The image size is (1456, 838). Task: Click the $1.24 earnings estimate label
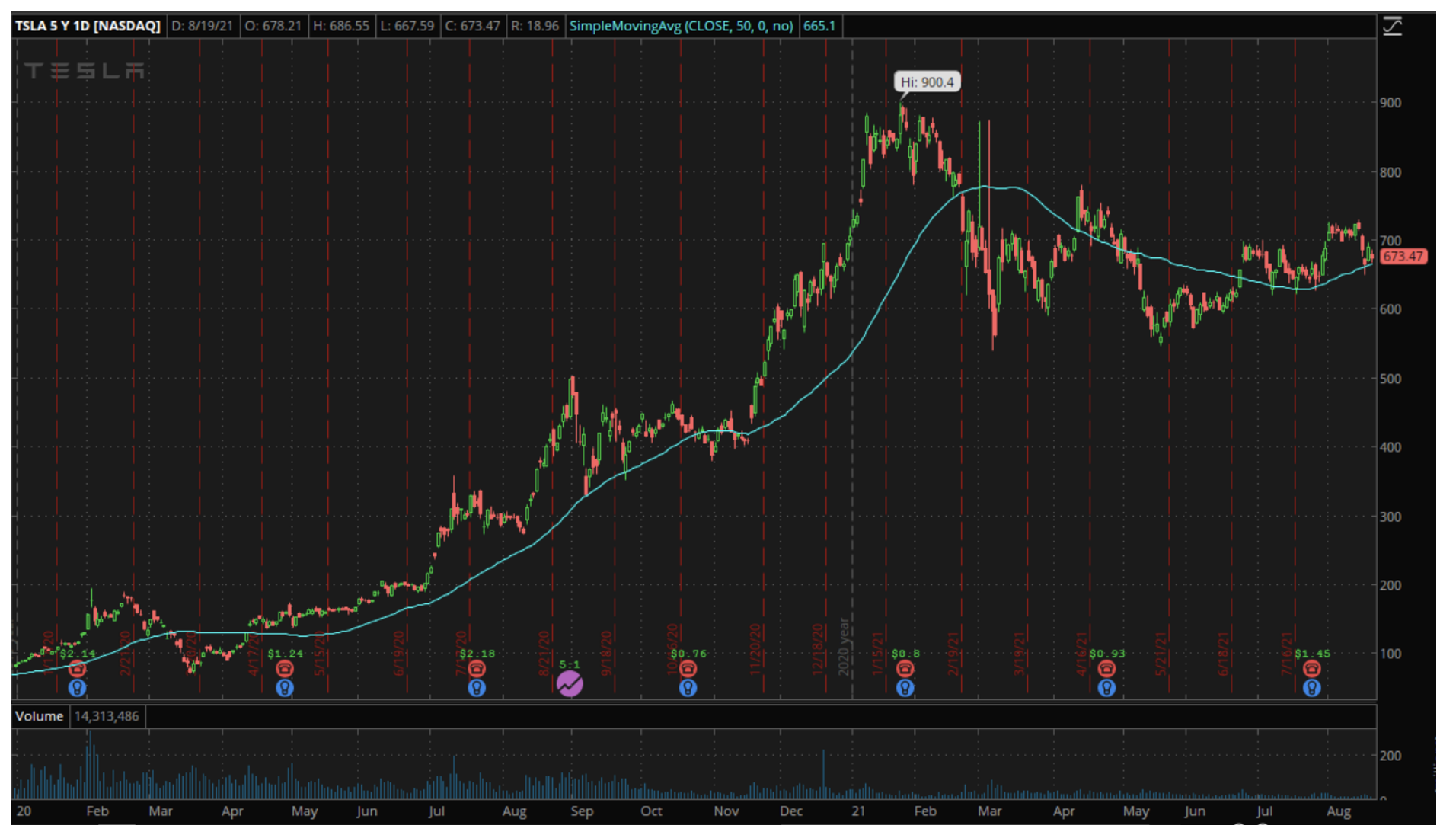[286, 654]
